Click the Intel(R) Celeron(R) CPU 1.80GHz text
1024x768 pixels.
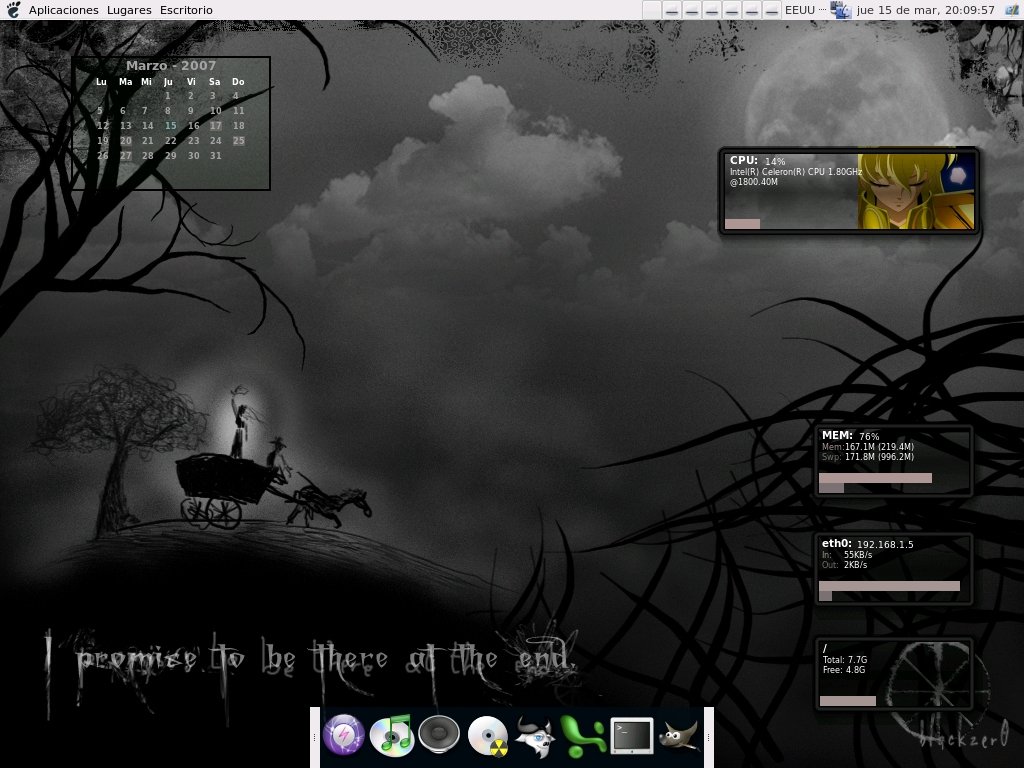[x=795, y=172]
